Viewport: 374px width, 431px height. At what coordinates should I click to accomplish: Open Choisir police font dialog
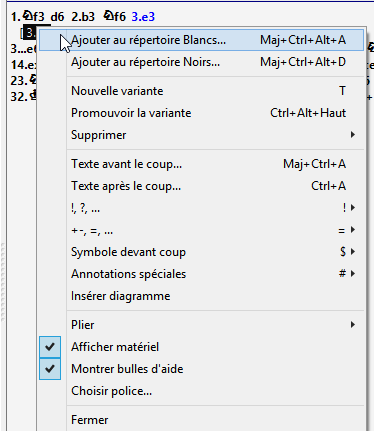(x=201, y=391)
